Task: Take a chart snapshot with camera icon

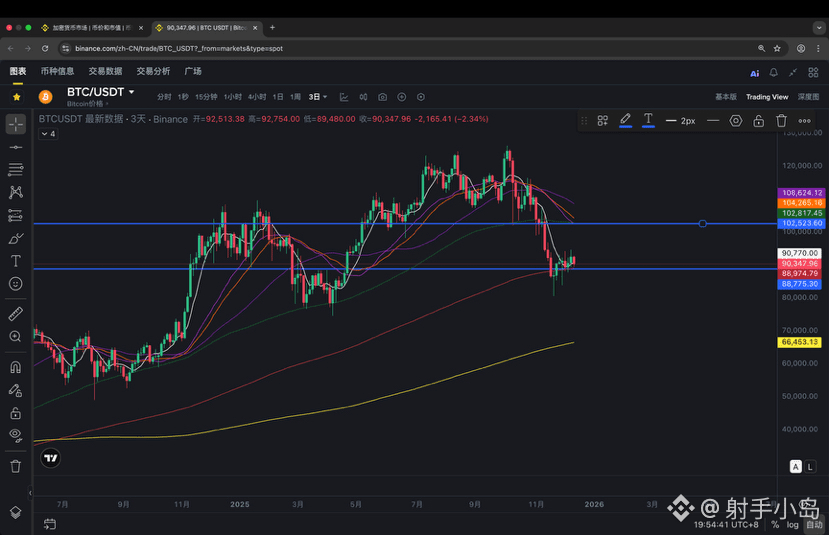Action: tap(382, 97)
